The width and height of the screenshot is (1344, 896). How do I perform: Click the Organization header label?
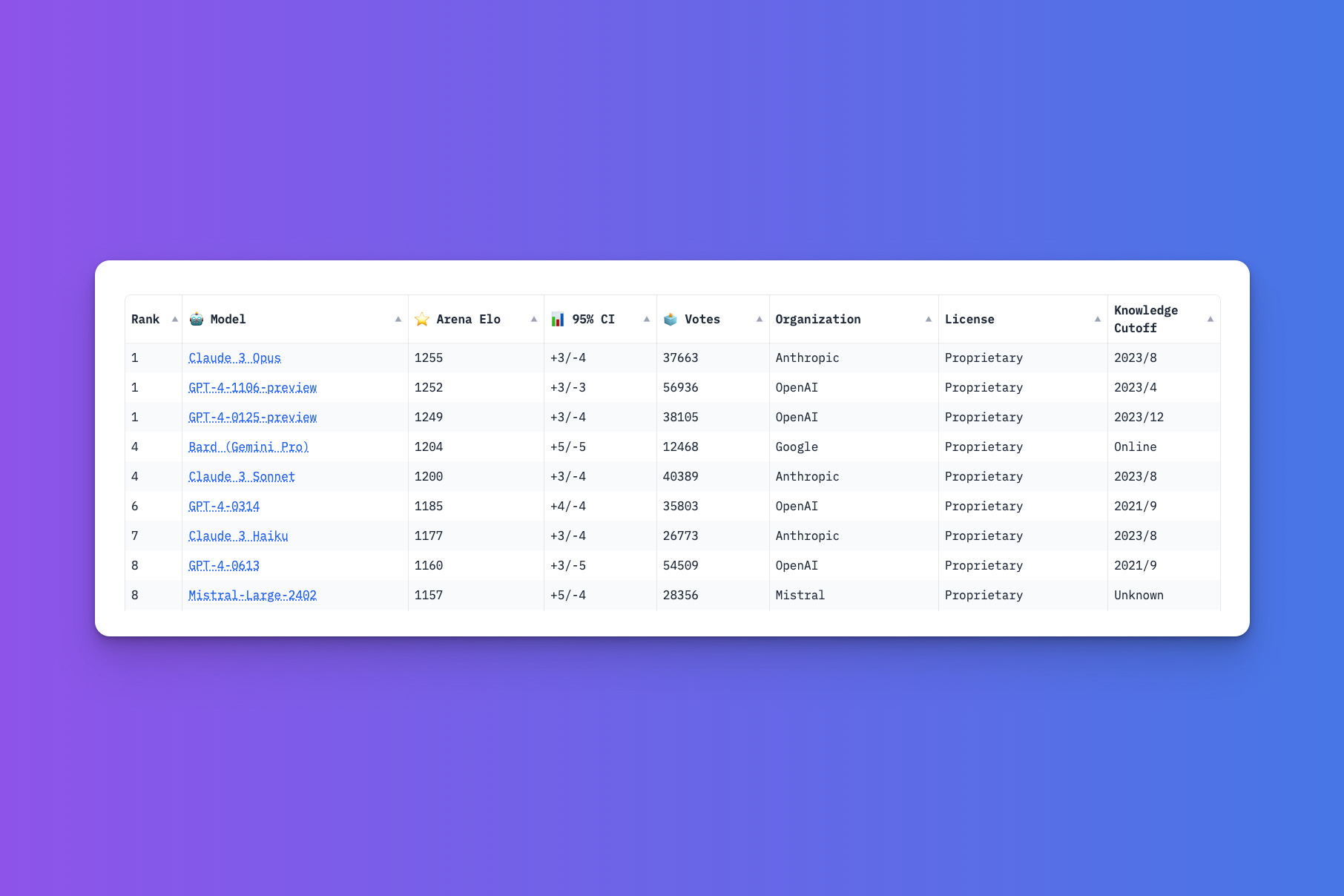click(x=818, y=319)
